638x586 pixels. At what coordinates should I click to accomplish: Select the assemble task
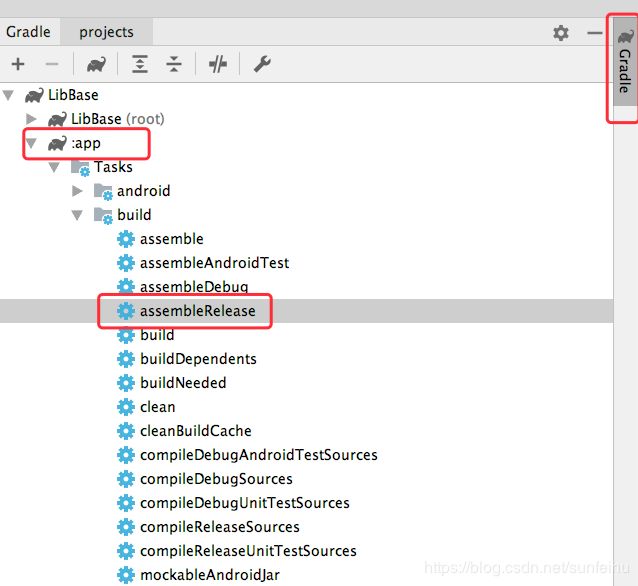(306, 239)
